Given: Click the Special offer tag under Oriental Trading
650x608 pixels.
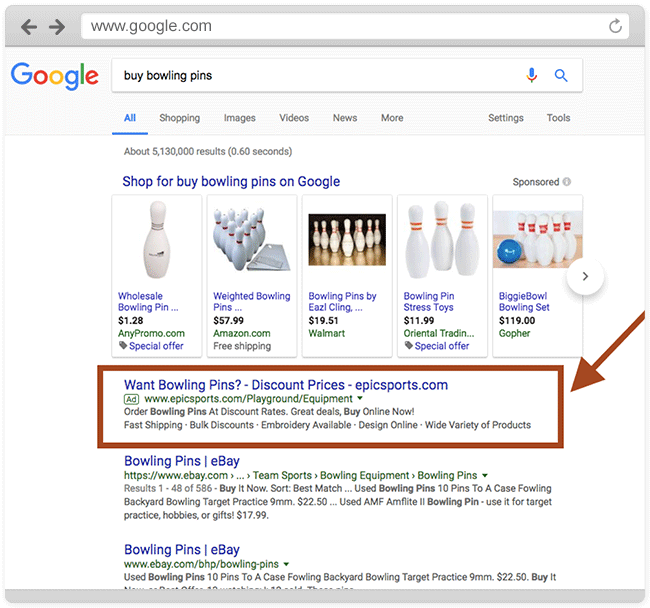Looking at the screenshot, I should pos(437,346).
